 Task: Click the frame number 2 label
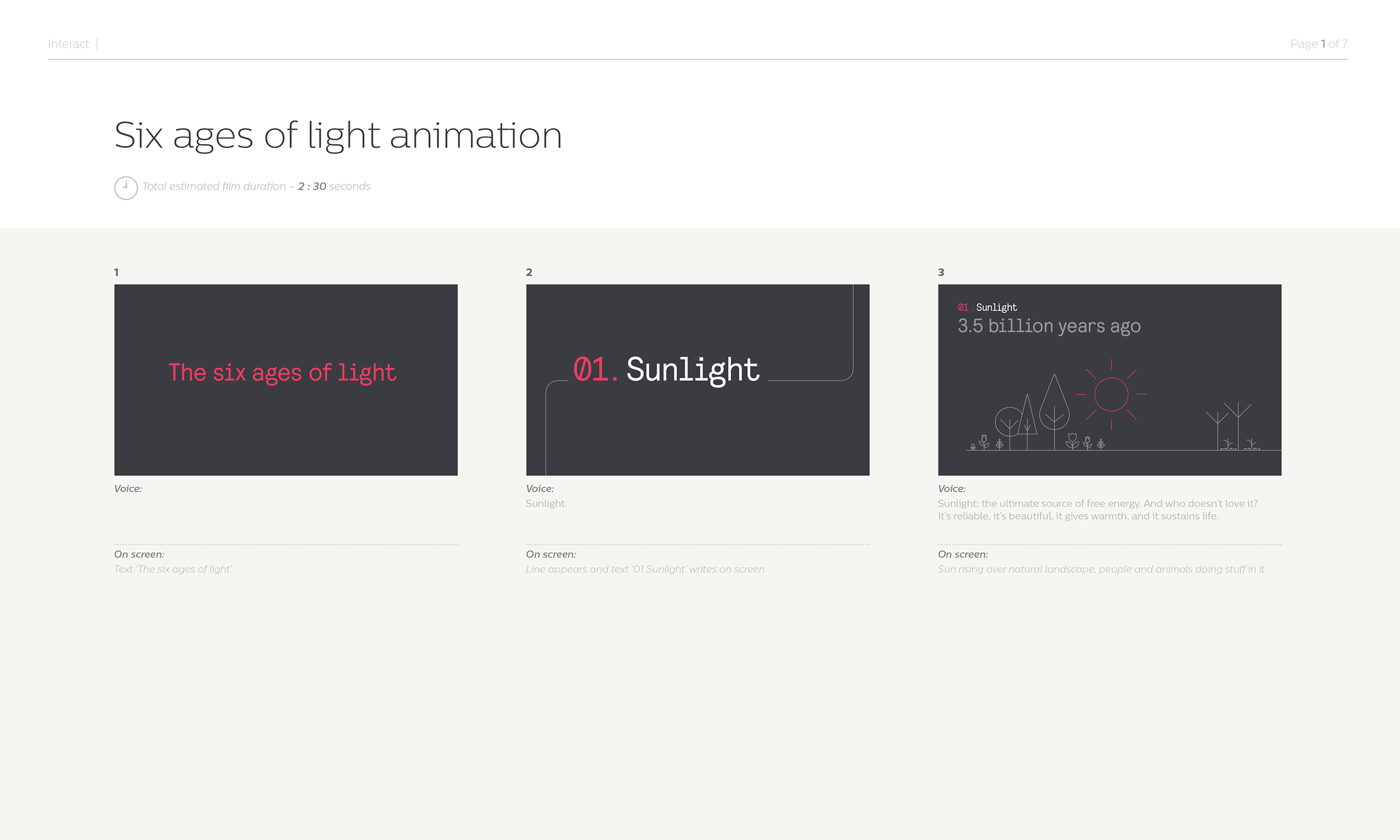coord(529,272)
